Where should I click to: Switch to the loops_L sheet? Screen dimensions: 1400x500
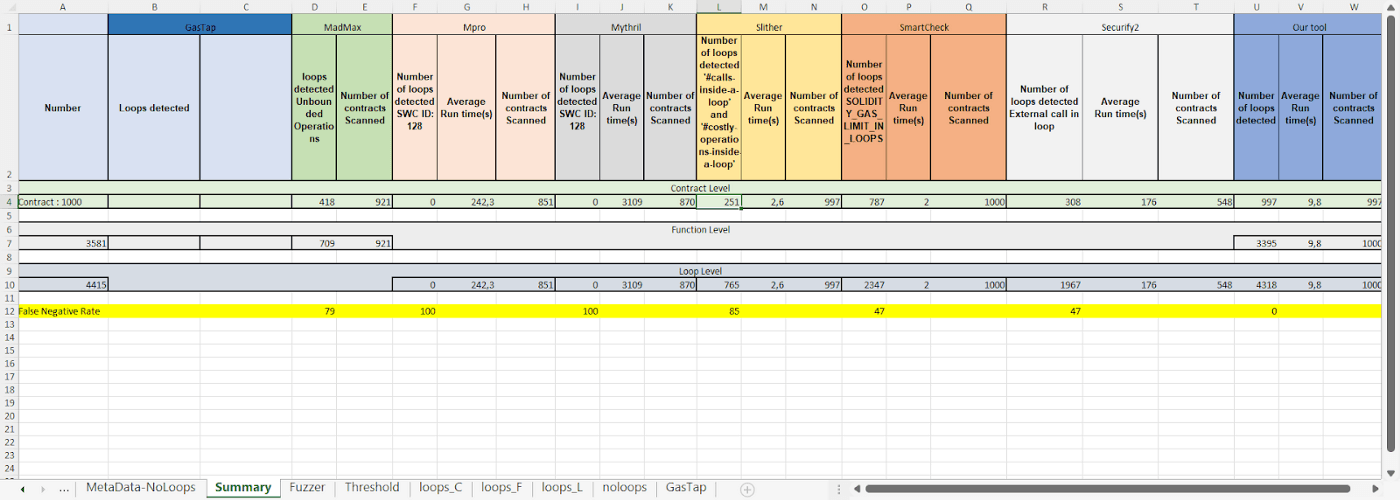[562, 488]
